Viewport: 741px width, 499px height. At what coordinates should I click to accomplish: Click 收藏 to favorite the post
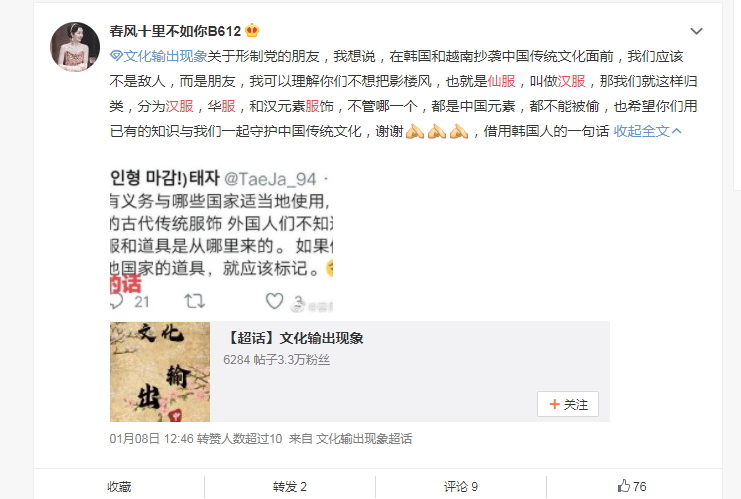click(119, 487)
